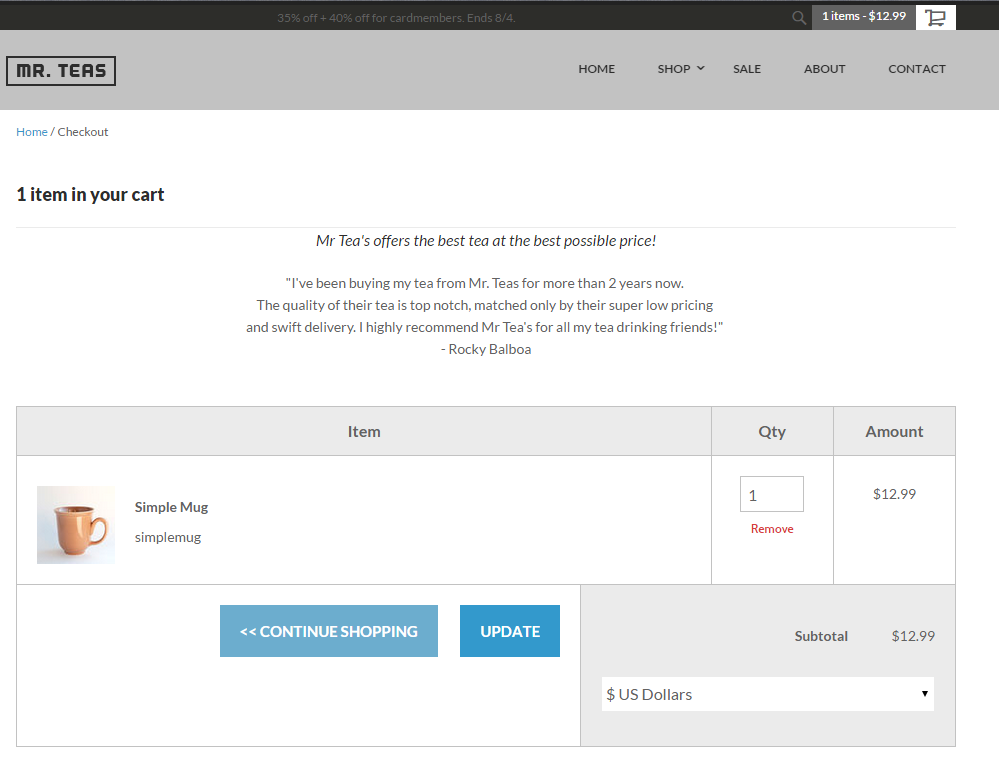Click the Rocky Balboa testimonial signature
The height and width of the screenshot is (757, 999).
[x=486, y=349]
